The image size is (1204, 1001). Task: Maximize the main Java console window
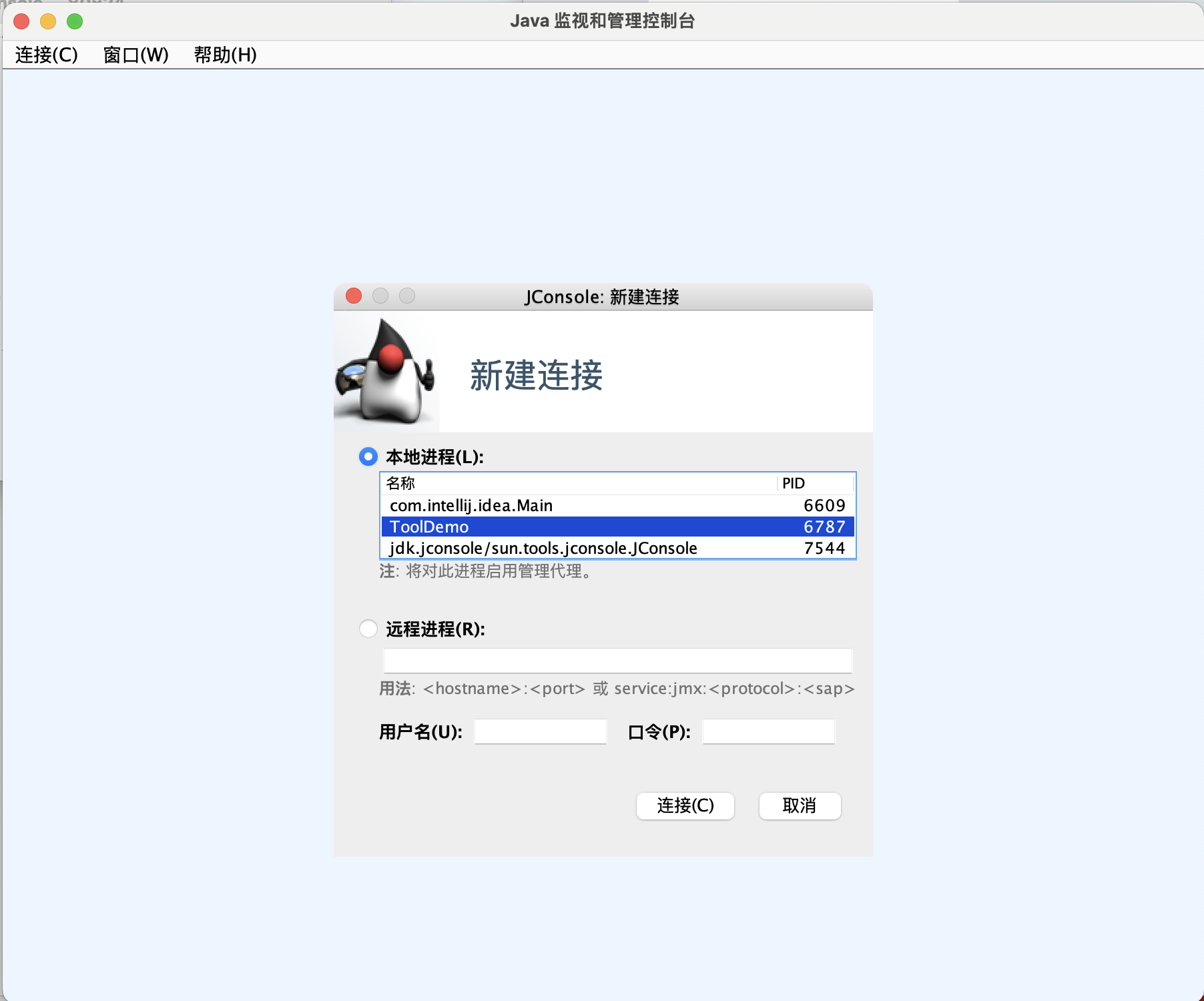point(75,21)
